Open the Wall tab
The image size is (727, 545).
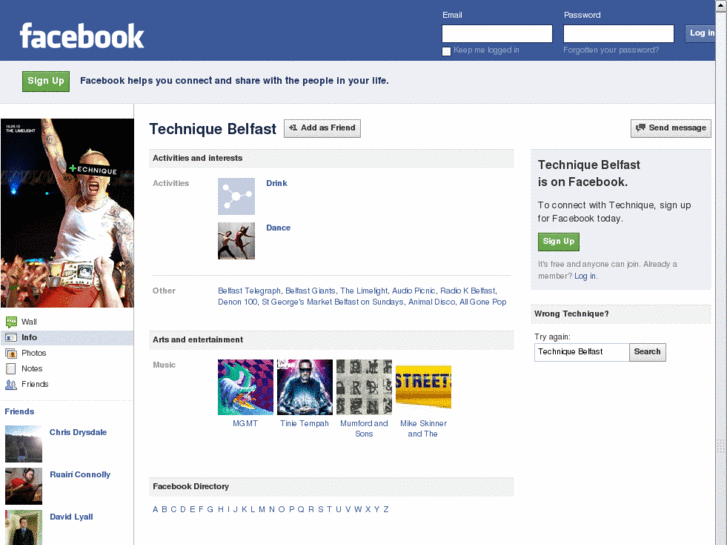click(x=67, y=322)
